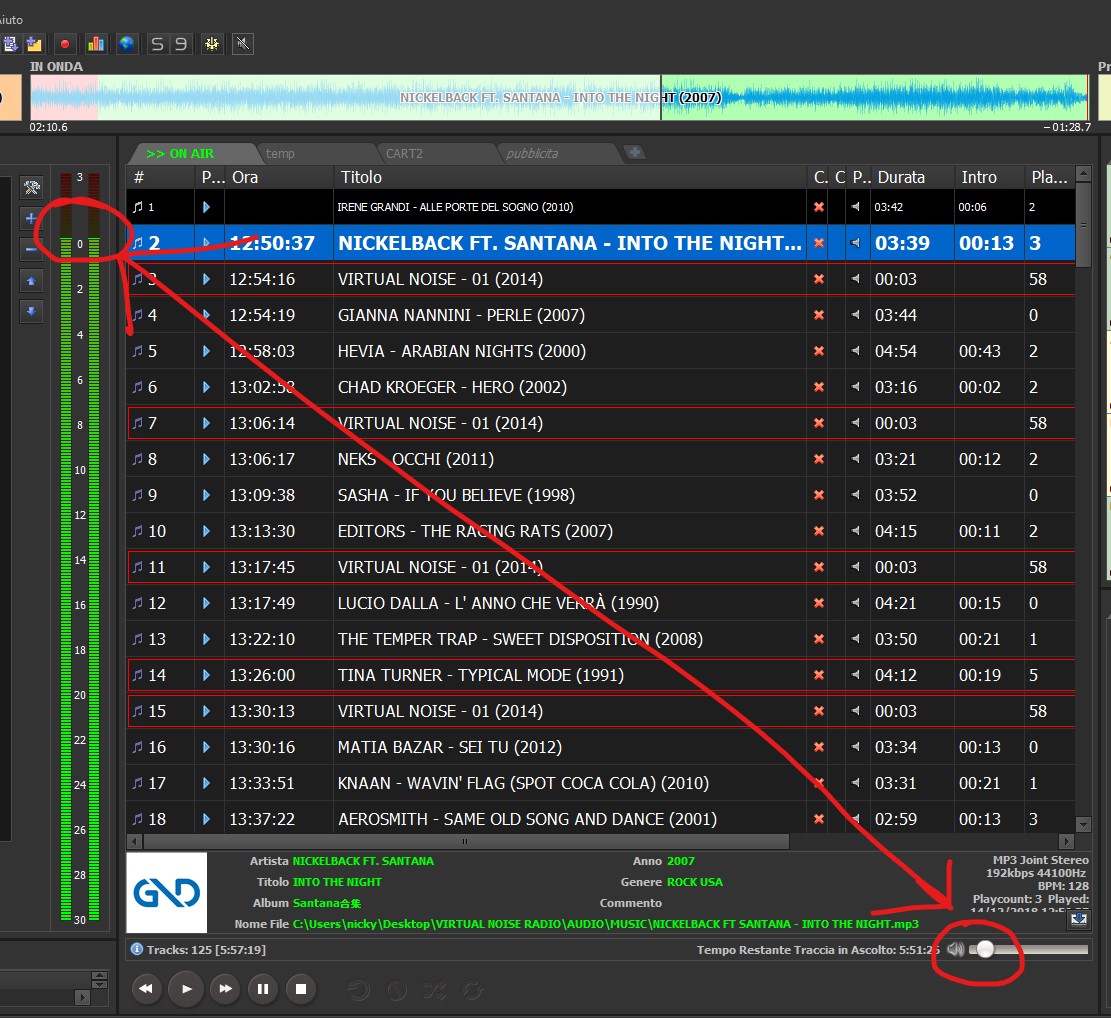Click the playlist download icon in the toolbar
This screenshot has width=1111, height=1018.
tap(10, 44)
